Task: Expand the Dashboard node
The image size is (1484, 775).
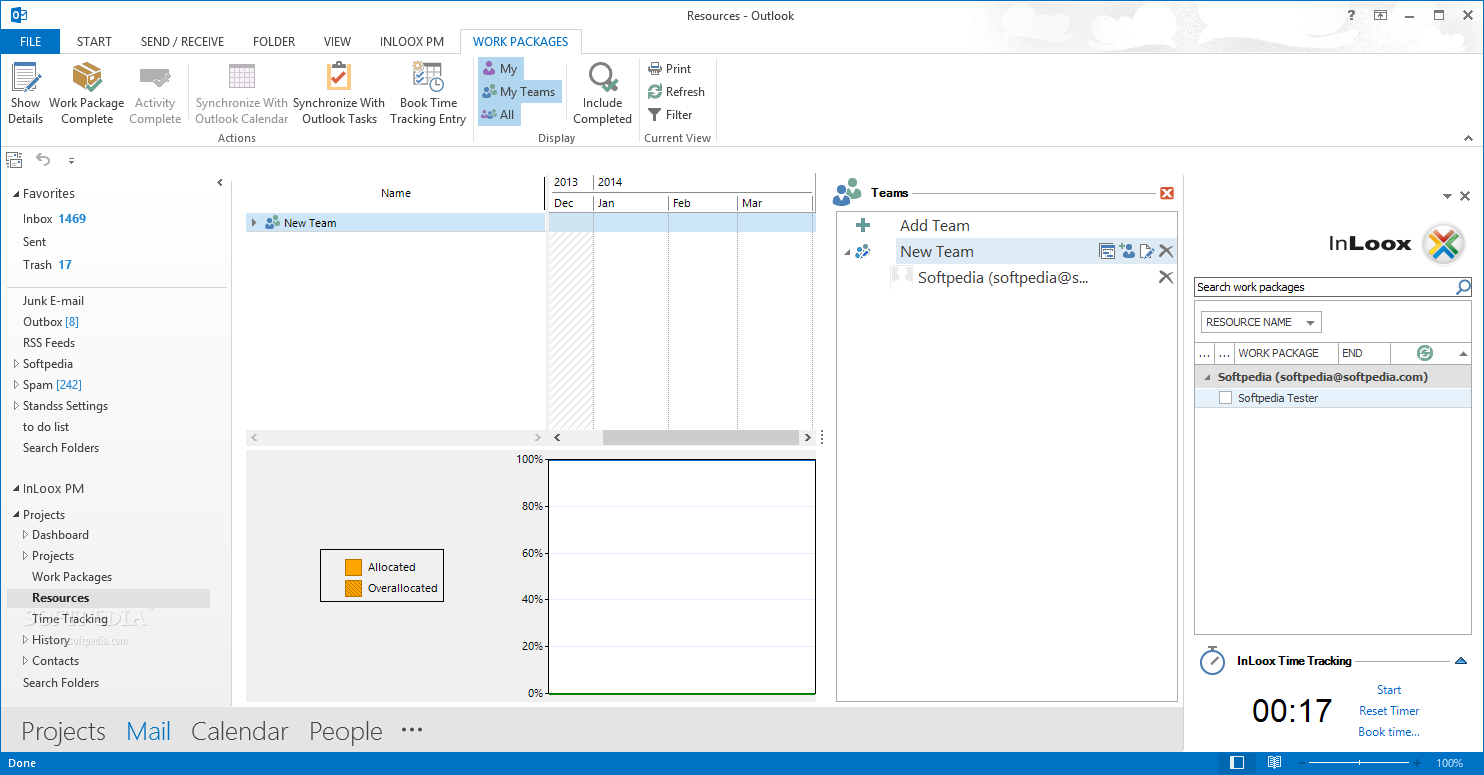Action: (25, 535)
